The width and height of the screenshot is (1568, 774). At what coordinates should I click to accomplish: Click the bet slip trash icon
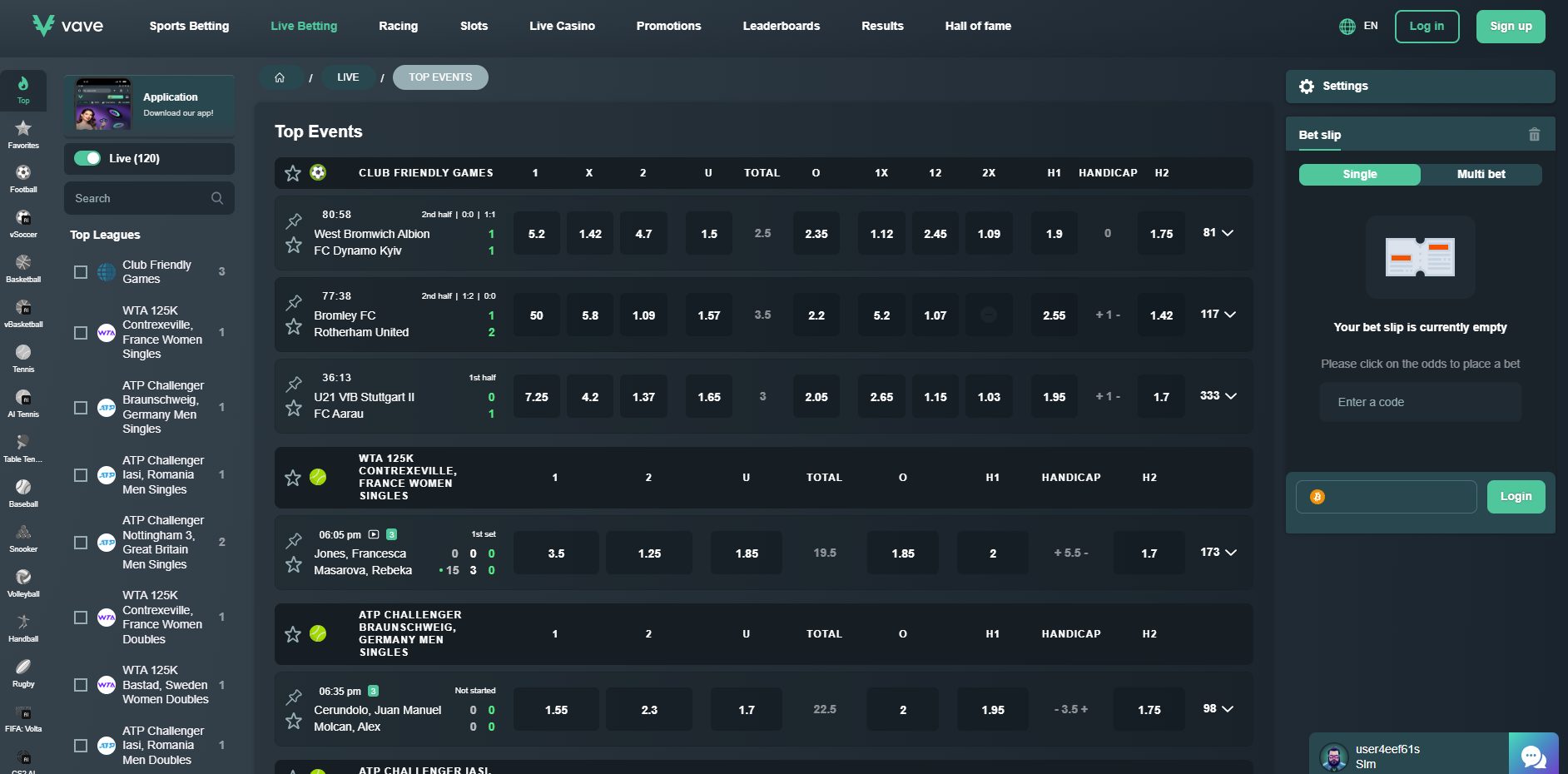(1534, 135)
